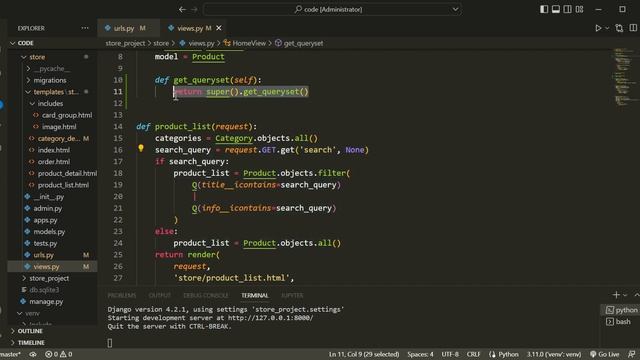
Task: Open the modified category_de... html file
Action: coord(59,139)
